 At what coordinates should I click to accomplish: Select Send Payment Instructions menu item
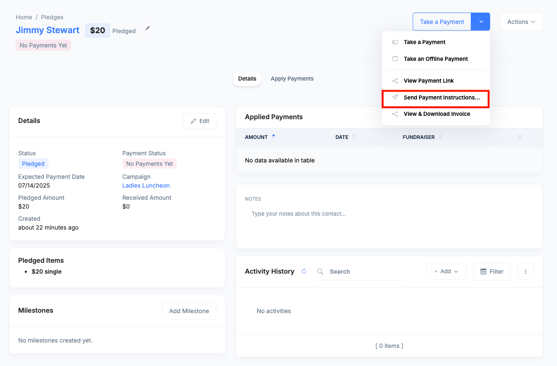click(x=436, y=98)
